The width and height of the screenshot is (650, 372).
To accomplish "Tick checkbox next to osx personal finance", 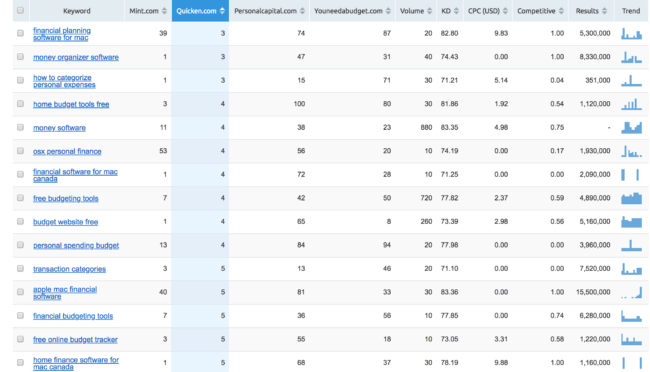I will pos(20,151).
